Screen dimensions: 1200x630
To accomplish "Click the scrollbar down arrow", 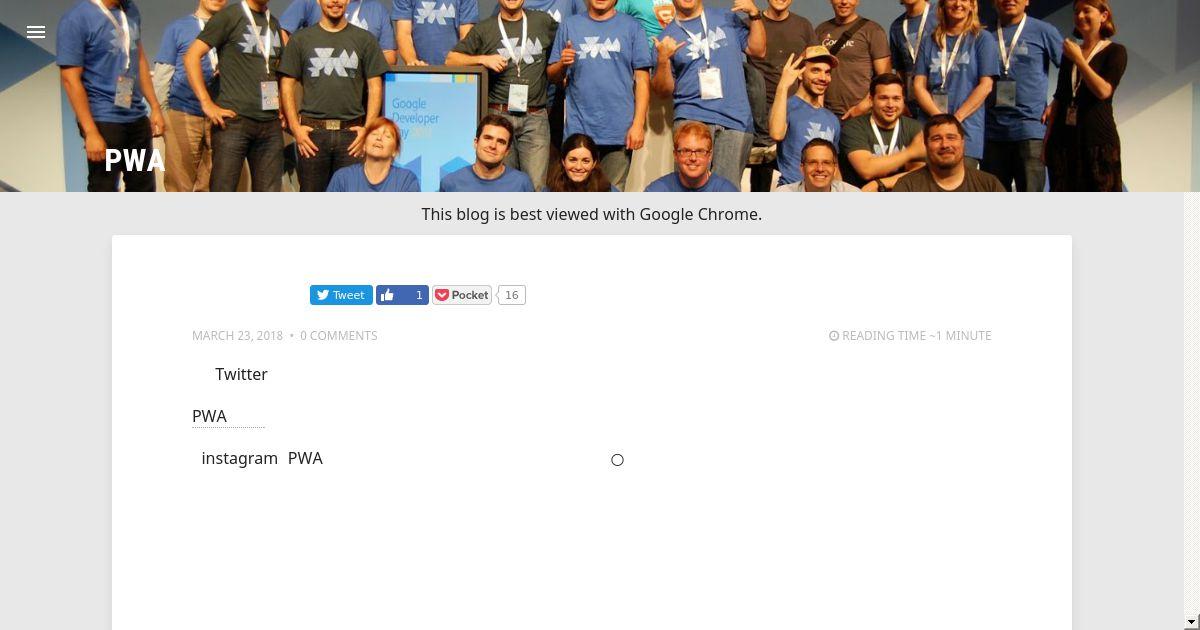I will [1192, 622].
